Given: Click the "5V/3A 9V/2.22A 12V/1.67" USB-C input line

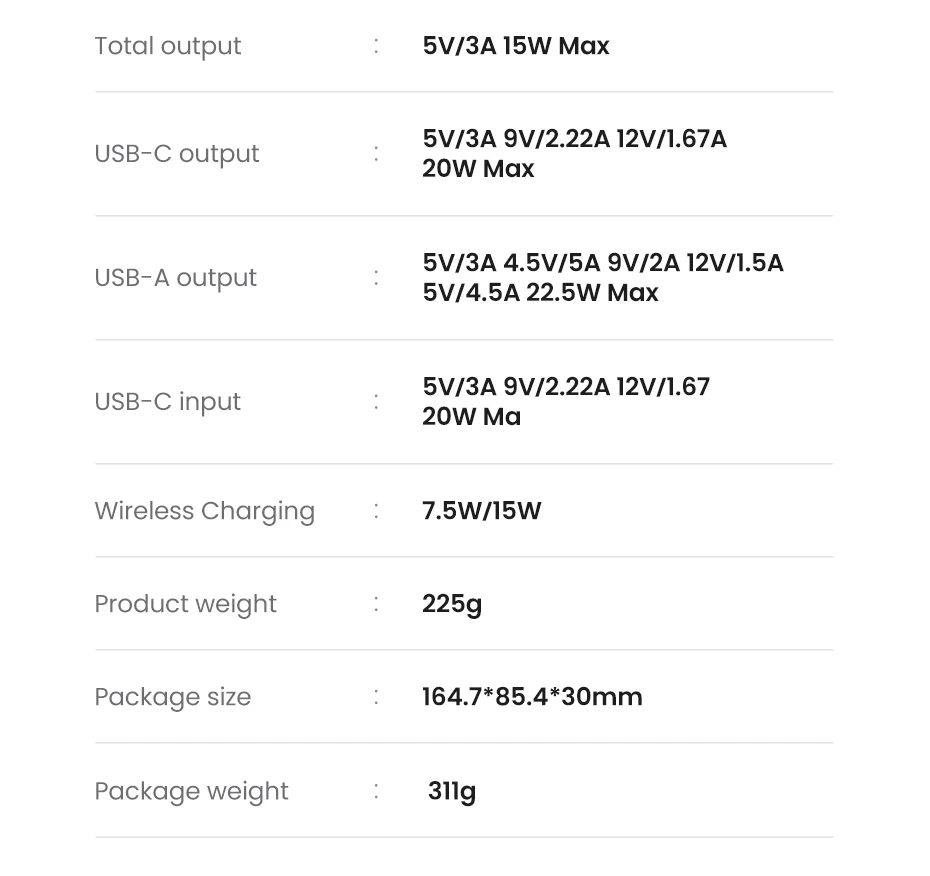Looking at the screenshot, I should coord(565,387).
